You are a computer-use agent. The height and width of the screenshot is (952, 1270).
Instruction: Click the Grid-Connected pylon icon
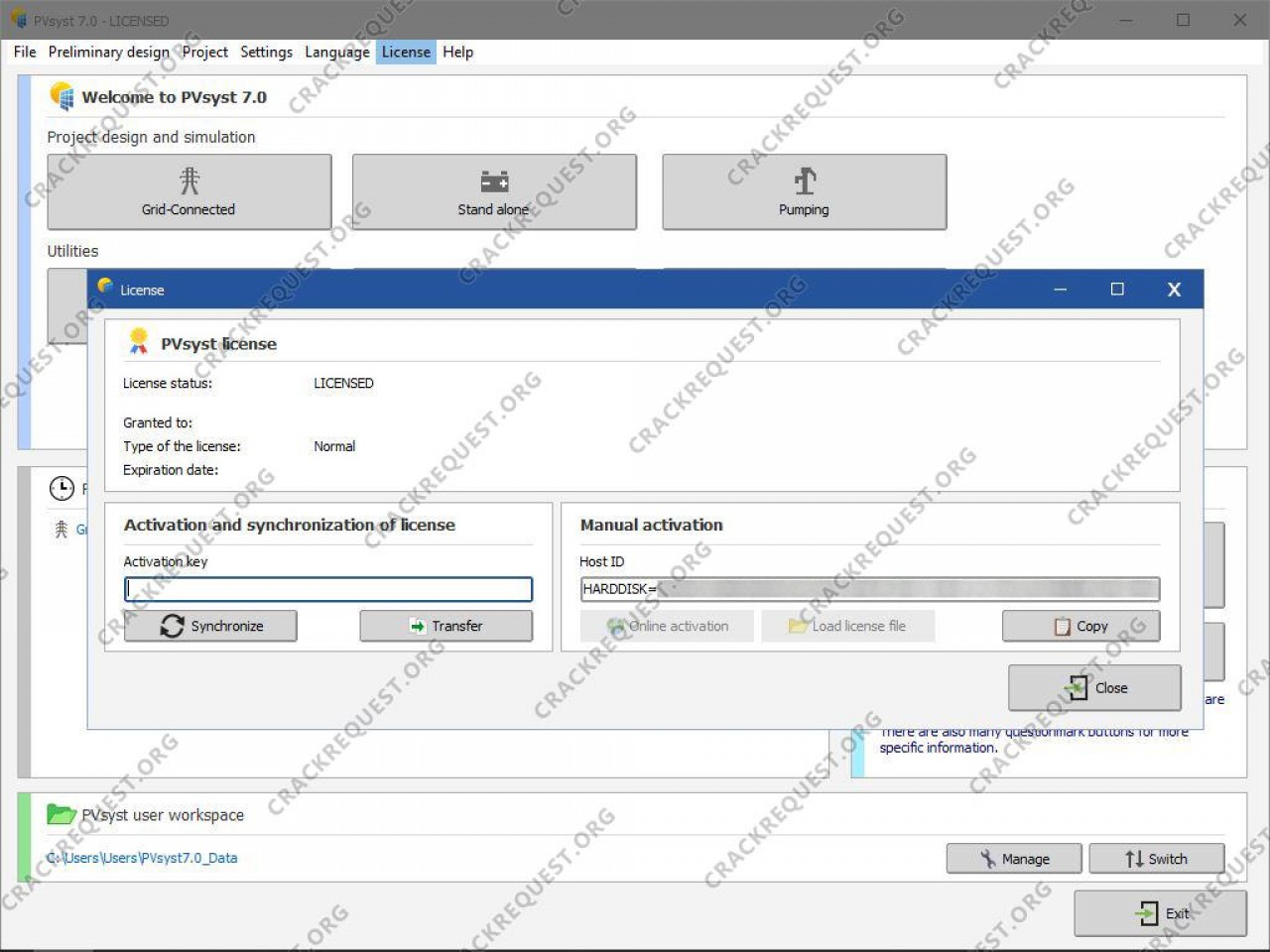coord(189,180)
